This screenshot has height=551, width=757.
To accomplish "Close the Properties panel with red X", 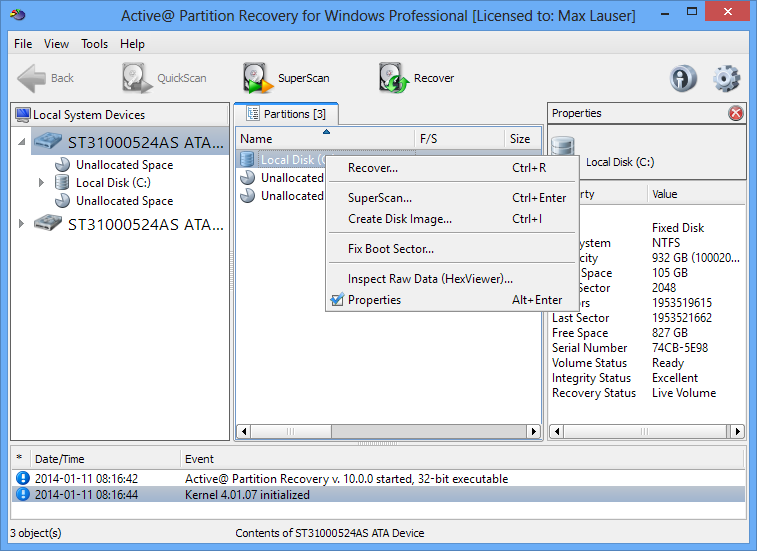I will tap(736, 113).
